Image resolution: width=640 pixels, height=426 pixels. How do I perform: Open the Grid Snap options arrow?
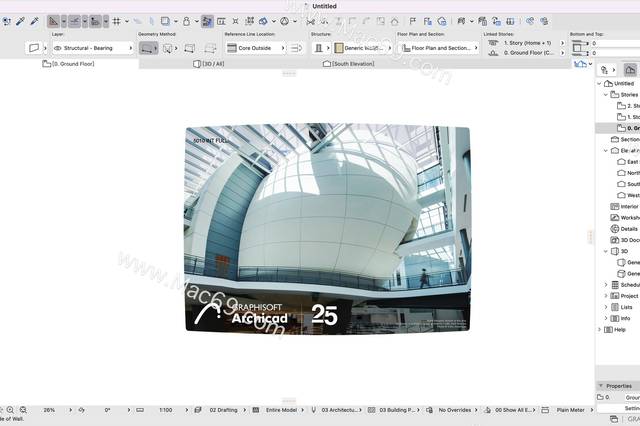point(127,21)
